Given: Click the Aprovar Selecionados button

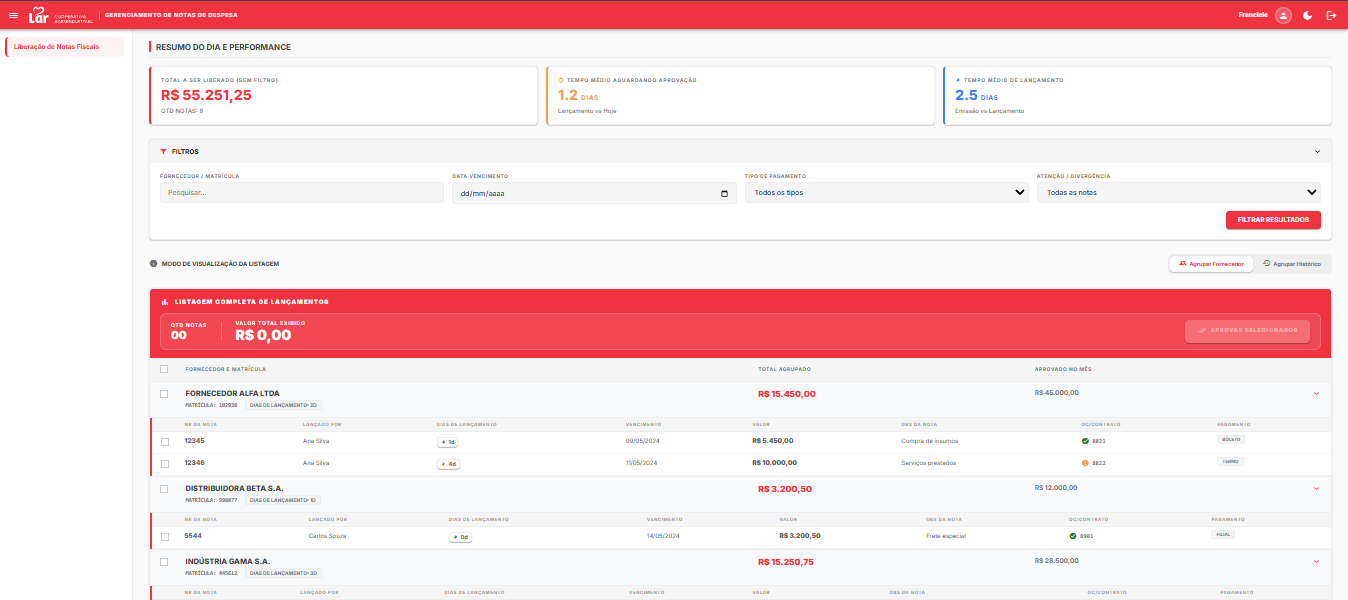Looking at the screenshot, I should pyautogui.click(x=1247, y=330).
